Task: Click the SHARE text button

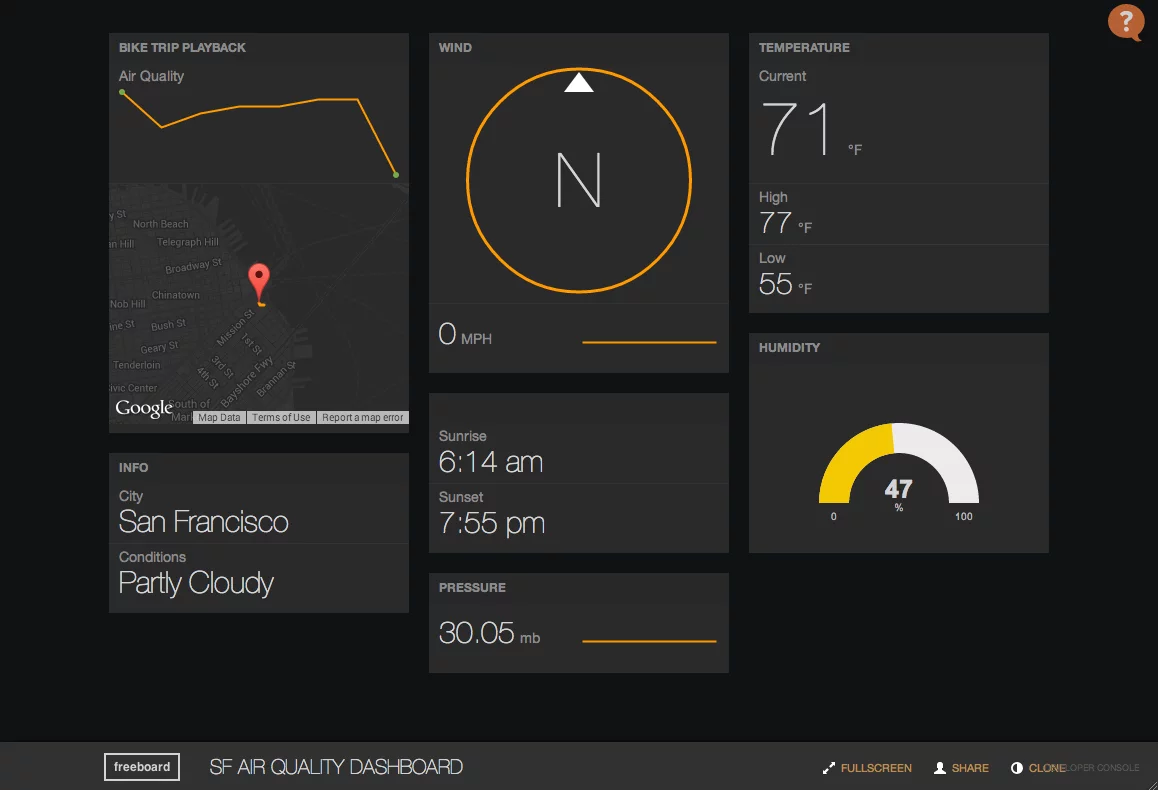Action: (x=970, y=768)
